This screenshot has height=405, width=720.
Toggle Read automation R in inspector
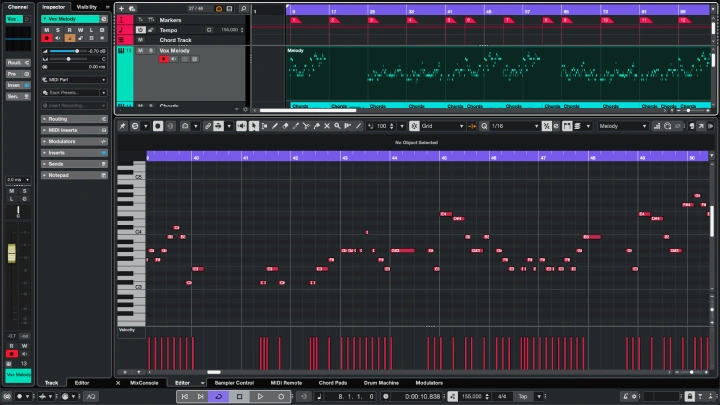[x=69, y=30]
